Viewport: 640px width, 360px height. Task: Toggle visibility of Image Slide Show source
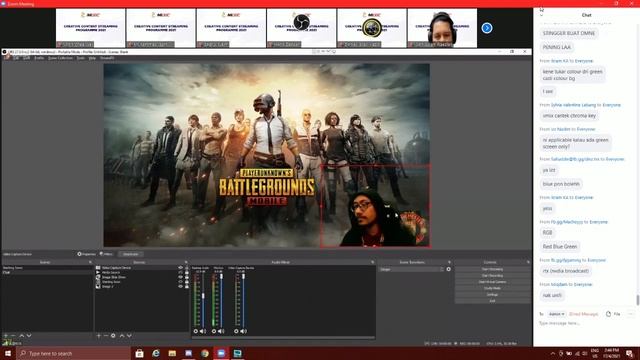(180, 277)
